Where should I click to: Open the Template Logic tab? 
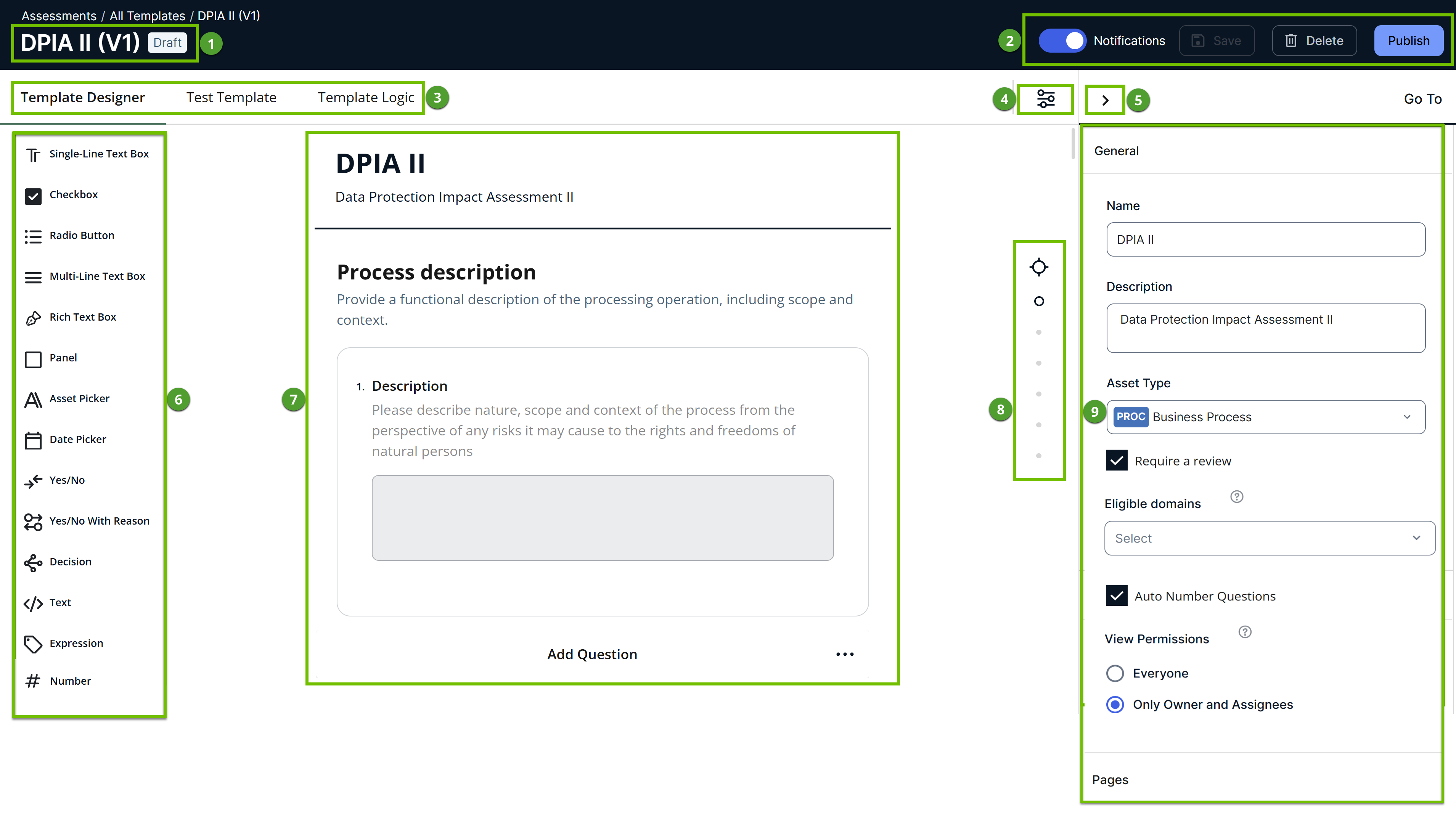366,98
